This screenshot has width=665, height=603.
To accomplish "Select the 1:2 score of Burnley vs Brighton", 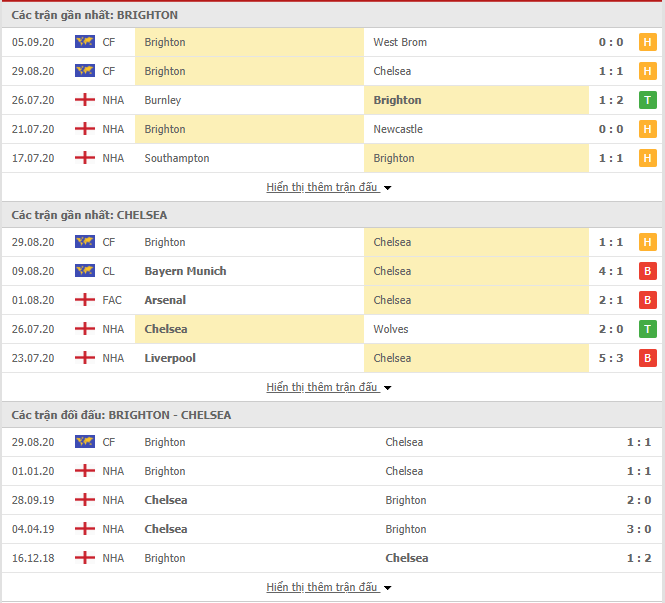I will (611, 100).
